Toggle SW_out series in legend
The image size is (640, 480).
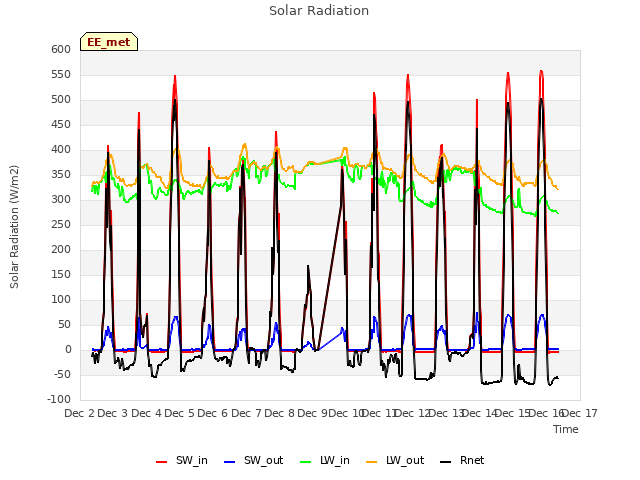(253, 460)
